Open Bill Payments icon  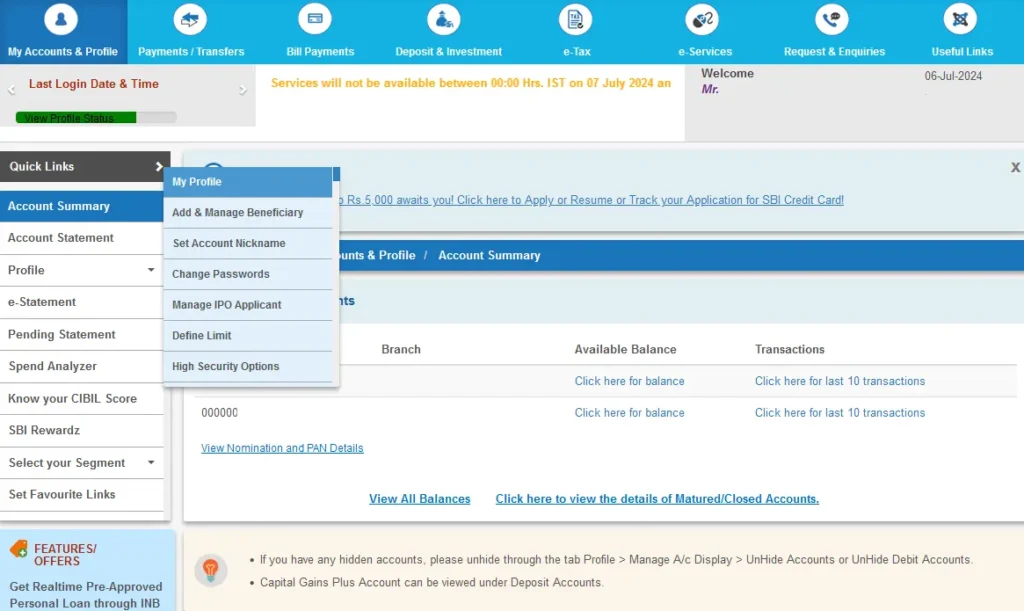tap(315, 19)
